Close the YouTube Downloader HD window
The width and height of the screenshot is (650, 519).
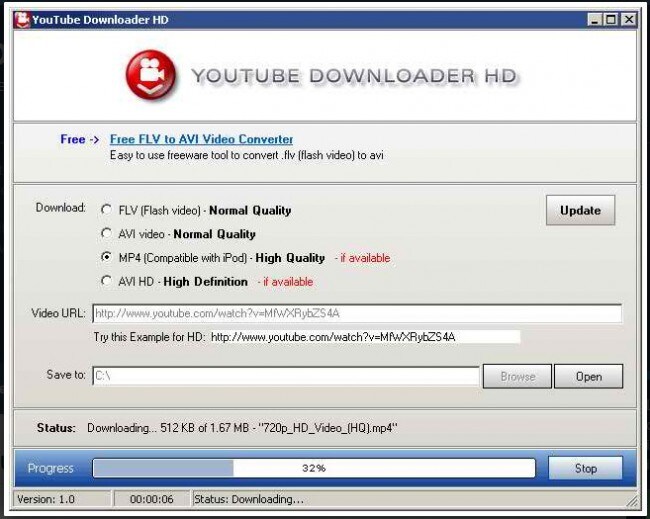(629, 19)
